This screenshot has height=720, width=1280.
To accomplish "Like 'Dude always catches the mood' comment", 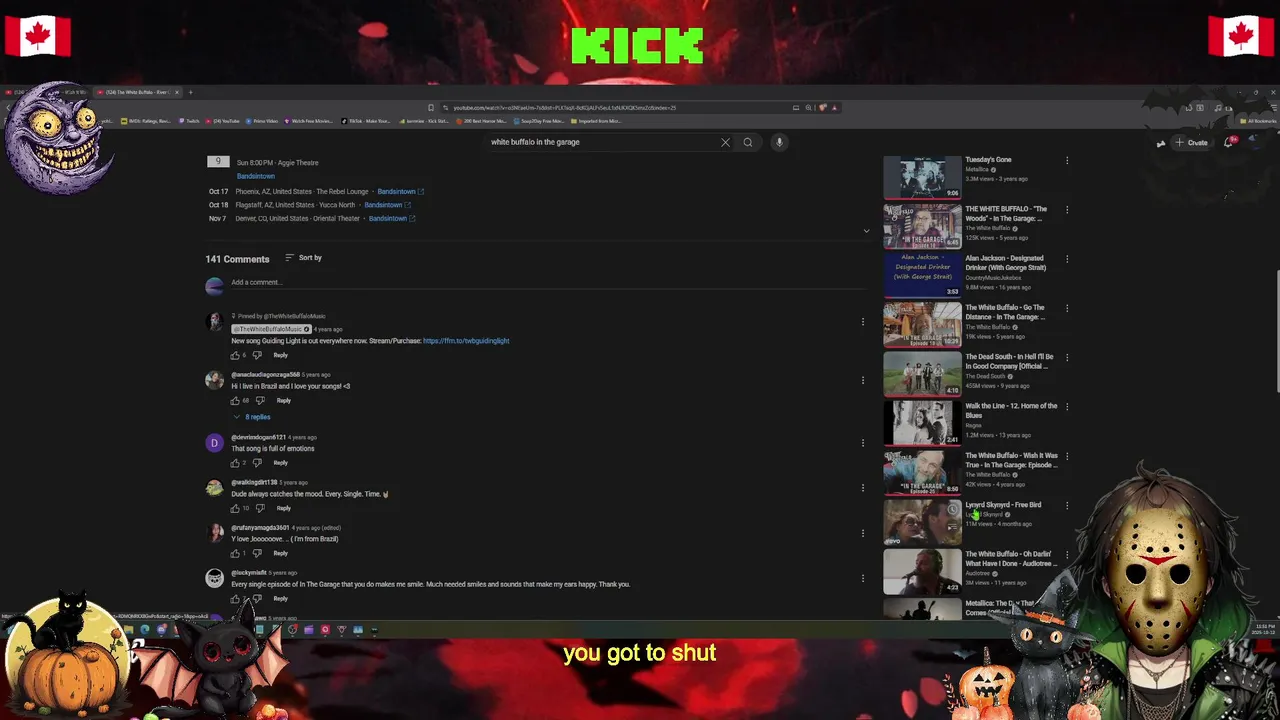I will tap(236, 508).
